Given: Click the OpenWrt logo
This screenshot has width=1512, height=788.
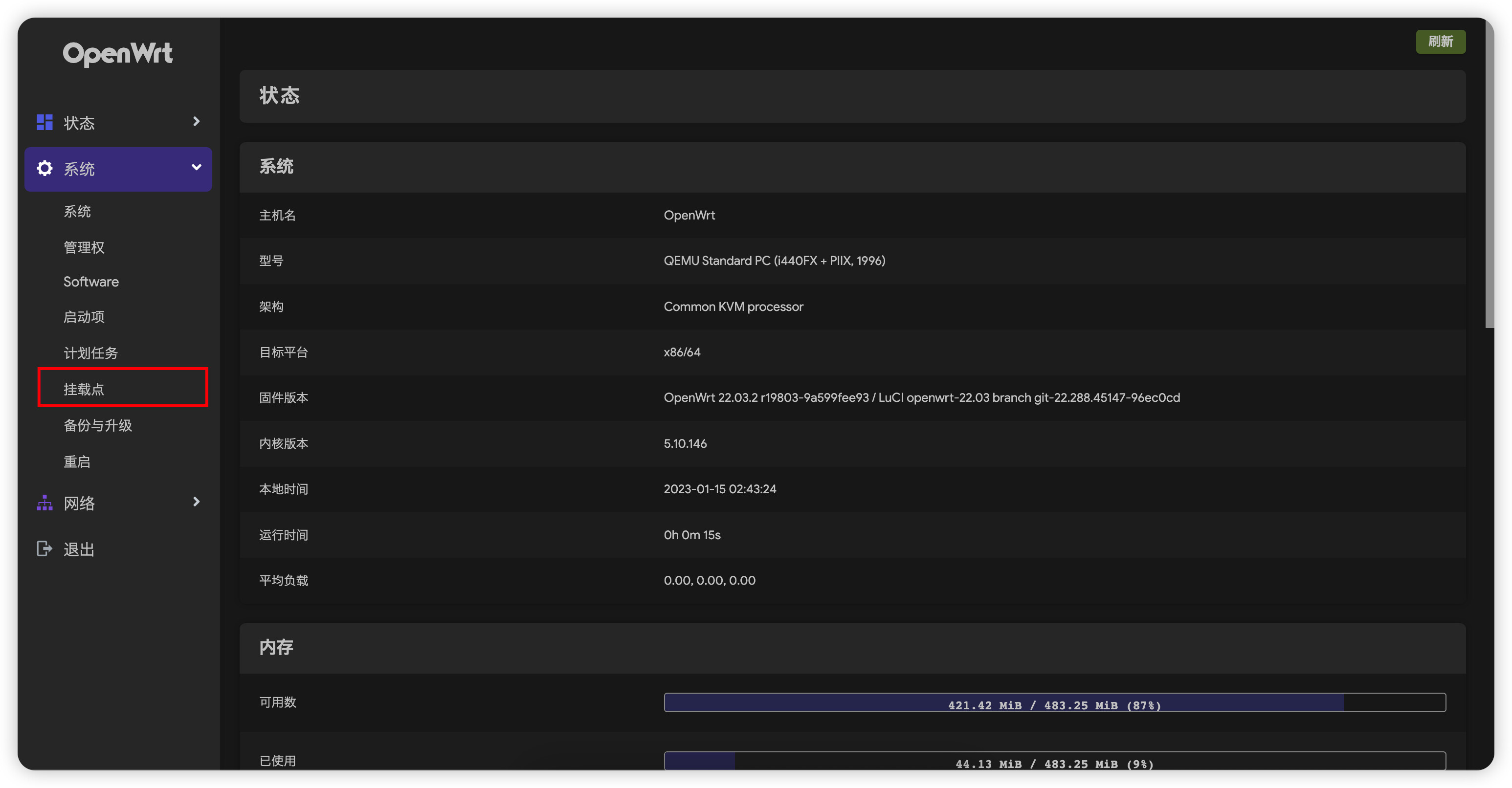Looking at the screenshot, I should (x=117, y=53).
